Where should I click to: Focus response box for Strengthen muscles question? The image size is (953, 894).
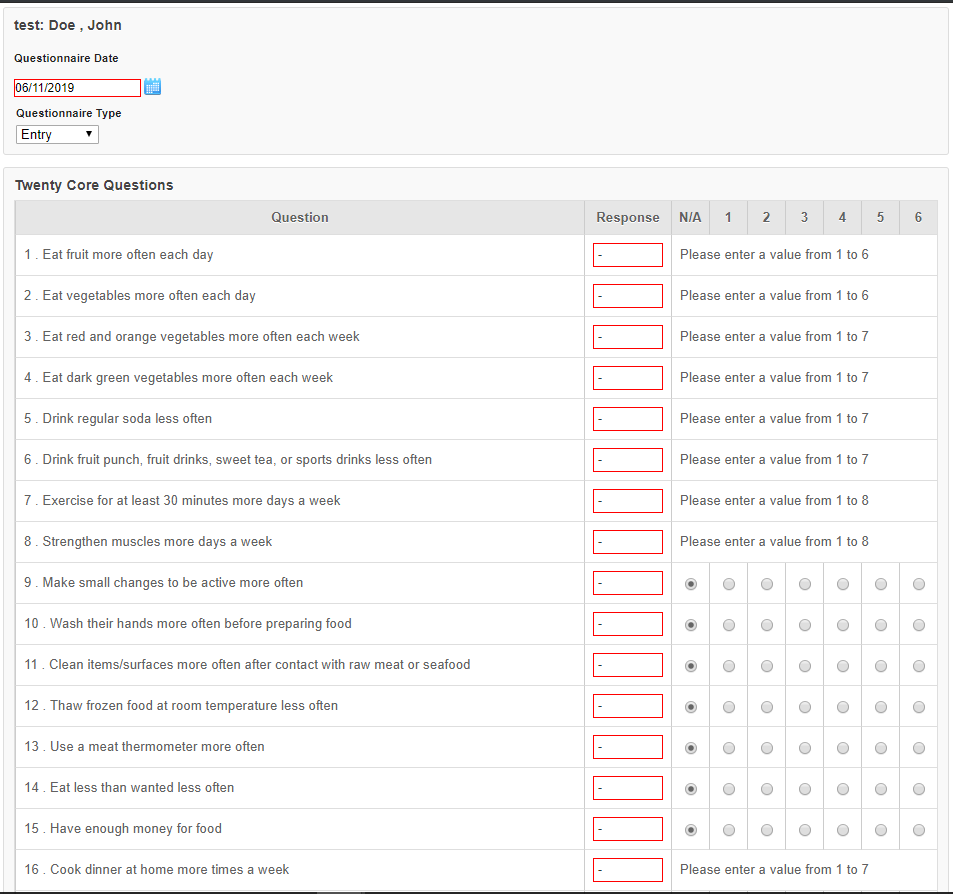[628, 542]
